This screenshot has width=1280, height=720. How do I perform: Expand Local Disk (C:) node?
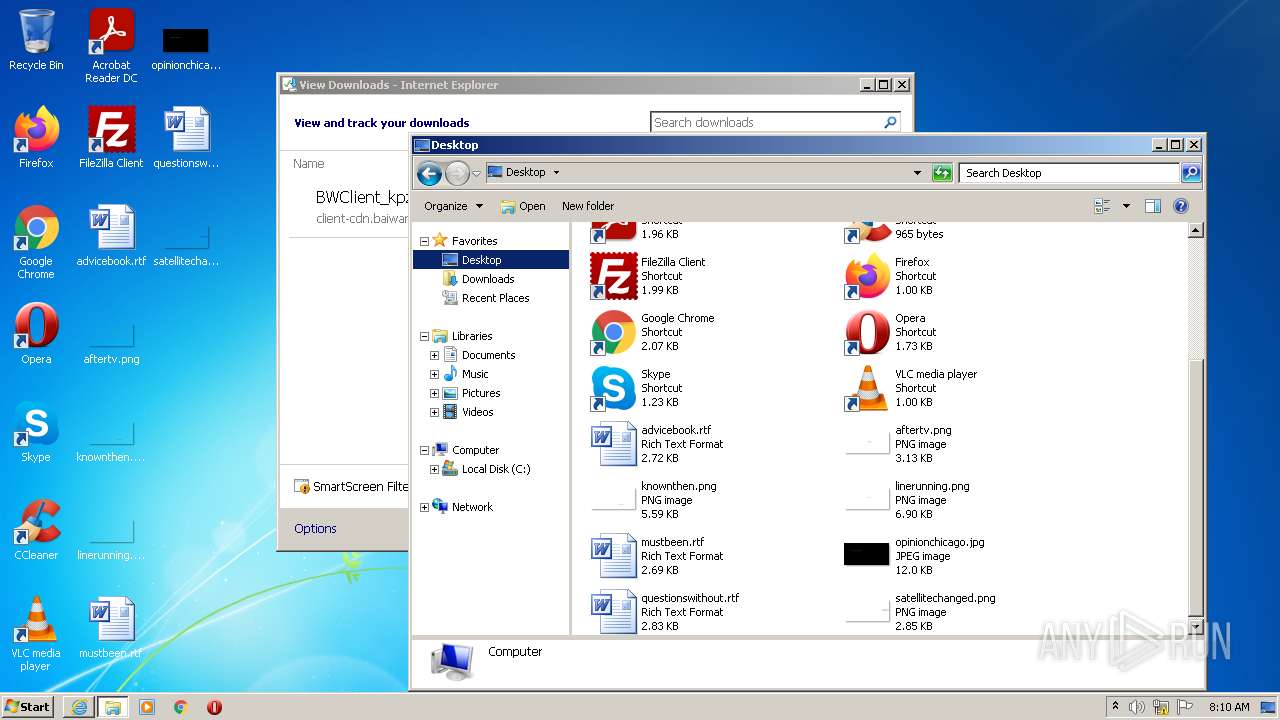(x=434, y=469)
